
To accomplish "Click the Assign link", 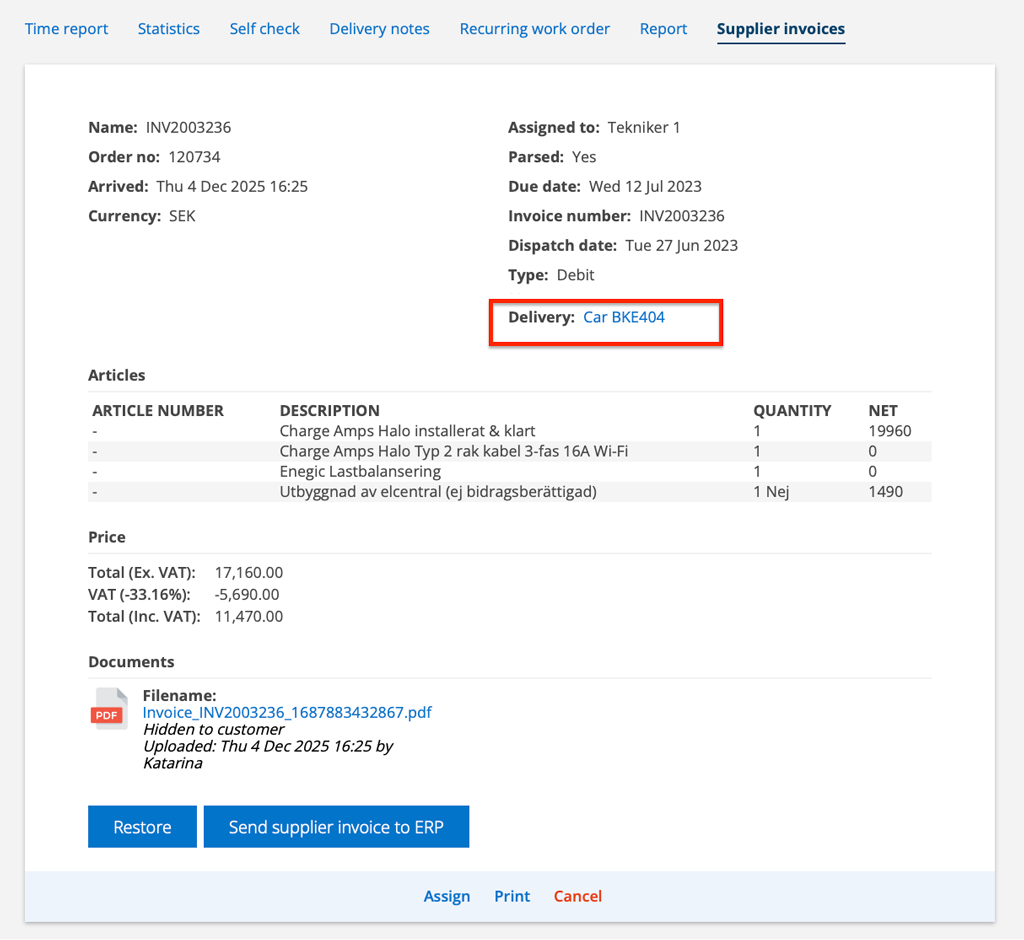I will coord(446,896).
